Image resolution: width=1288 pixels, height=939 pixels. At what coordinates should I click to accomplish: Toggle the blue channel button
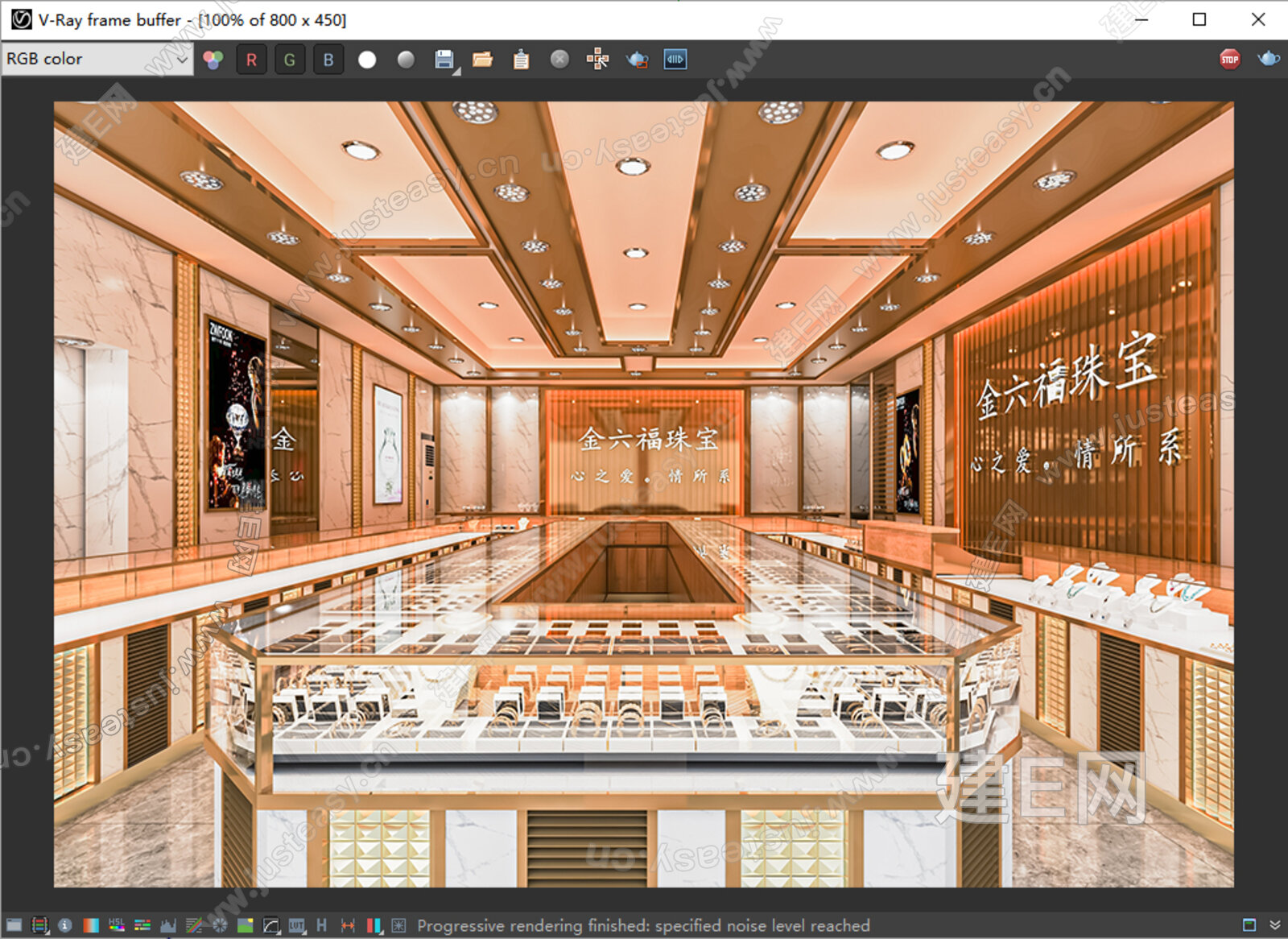click(328, 60)
